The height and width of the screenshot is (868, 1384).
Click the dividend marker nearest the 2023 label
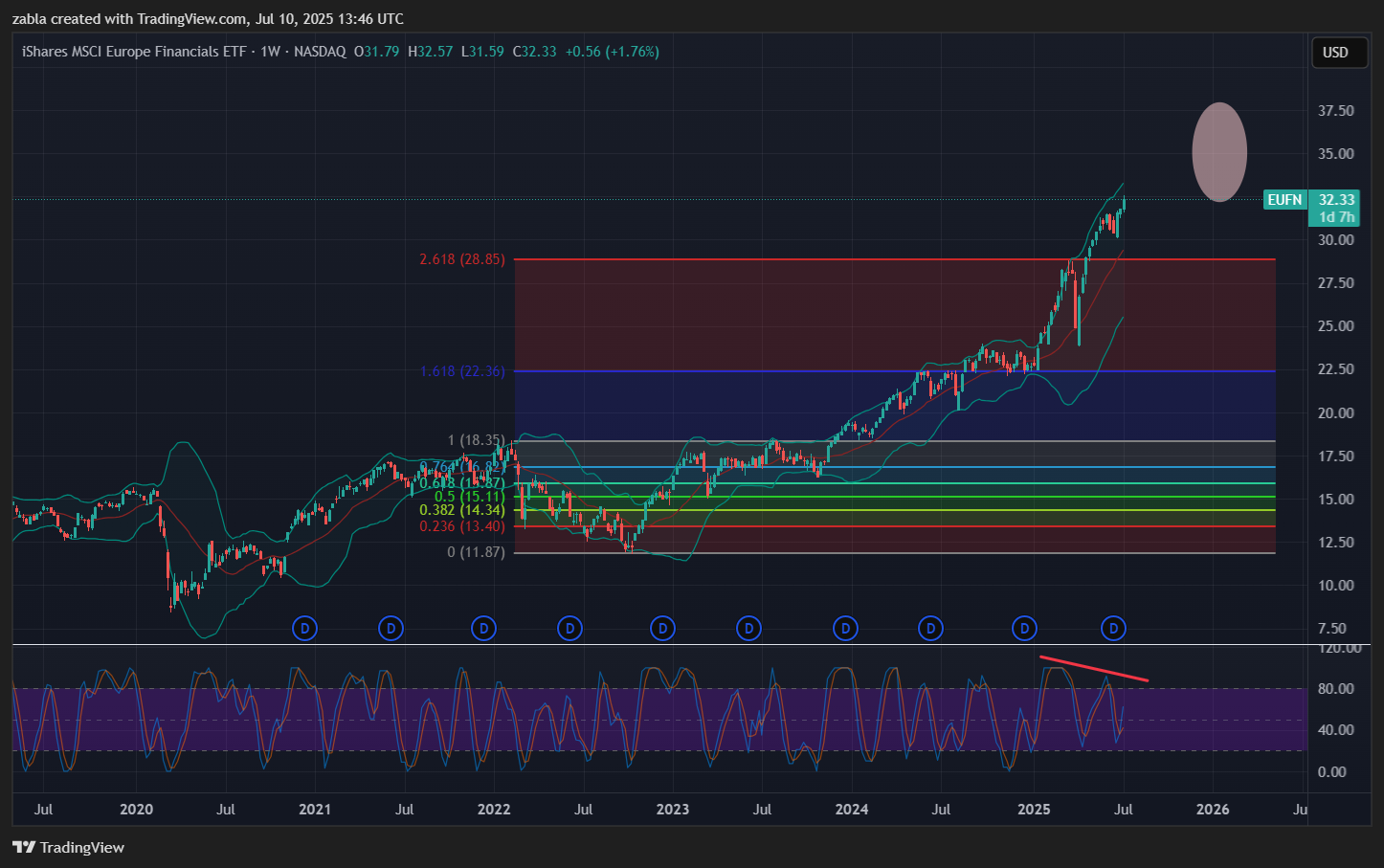click(662, 629)
